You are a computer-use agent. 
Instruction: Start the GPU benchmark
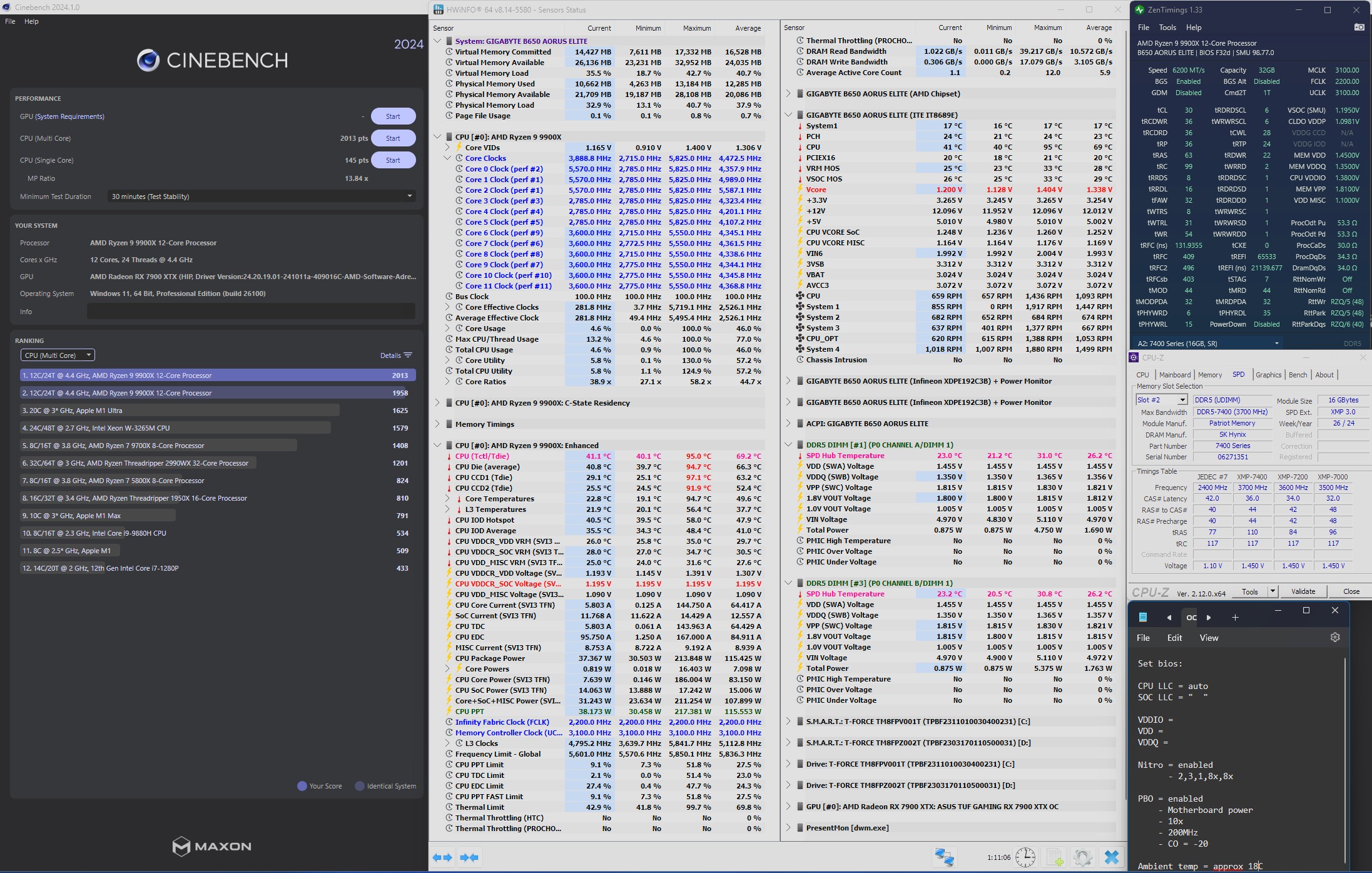click(x=393, y=116)
